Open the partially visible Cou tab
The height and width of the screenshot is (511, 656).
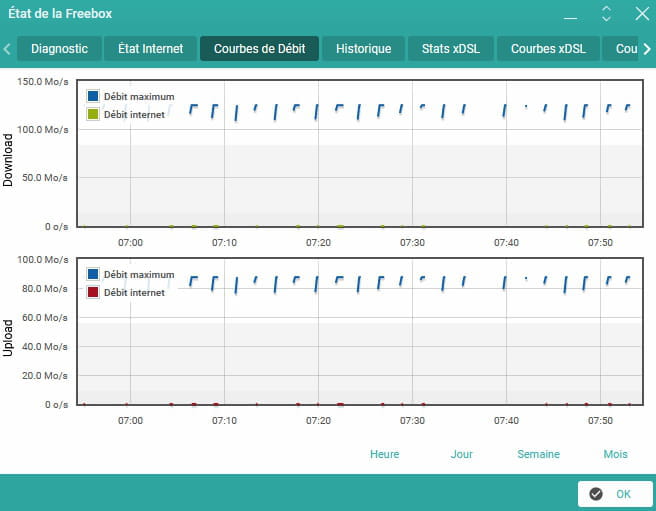tap(621, 49)
